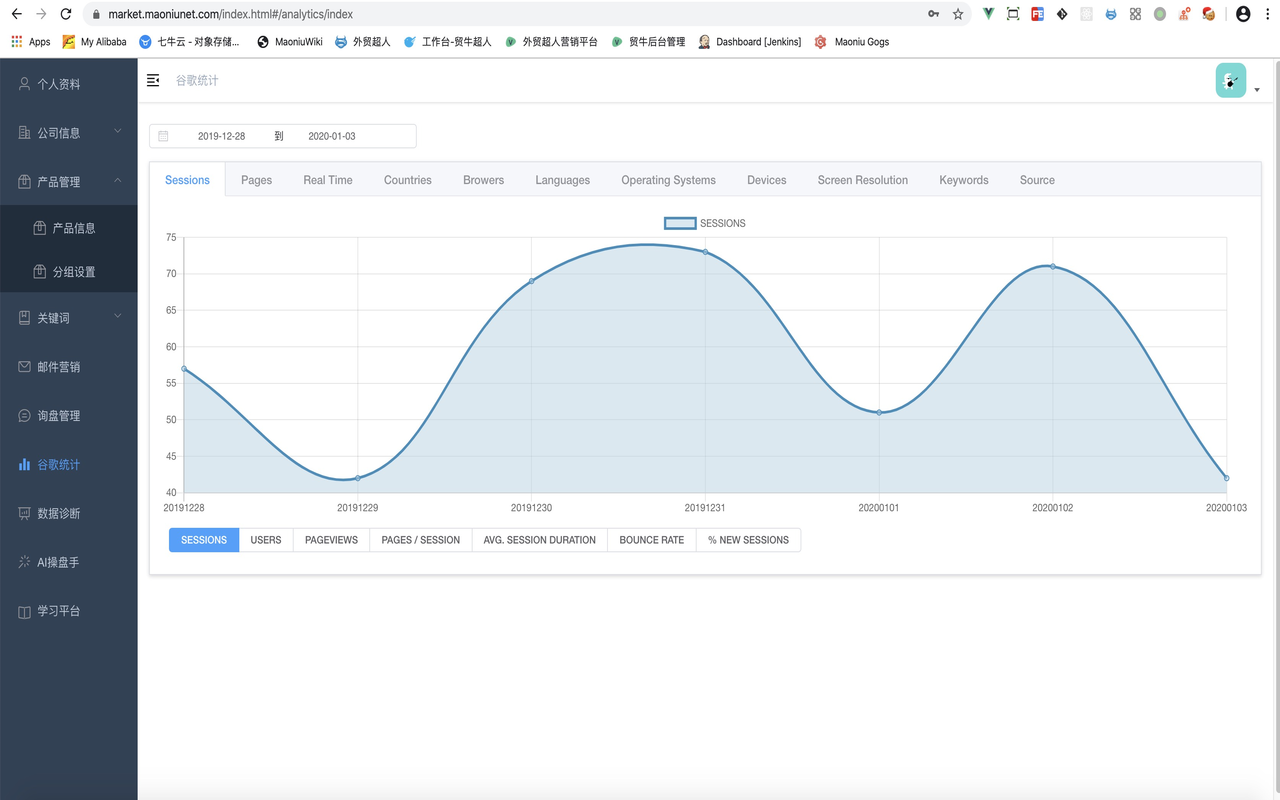Viewport: 1280px width, 800px height.
Task: Switch to the Real Time tab
Action: [328, 180]
